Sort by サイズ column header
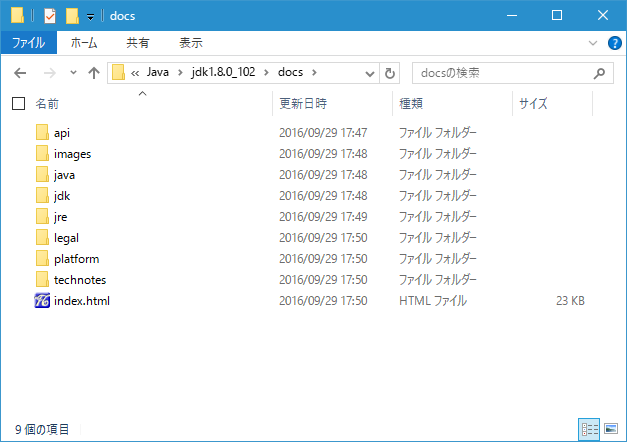This screenshot has width=627, height=442. pos(533,104)
